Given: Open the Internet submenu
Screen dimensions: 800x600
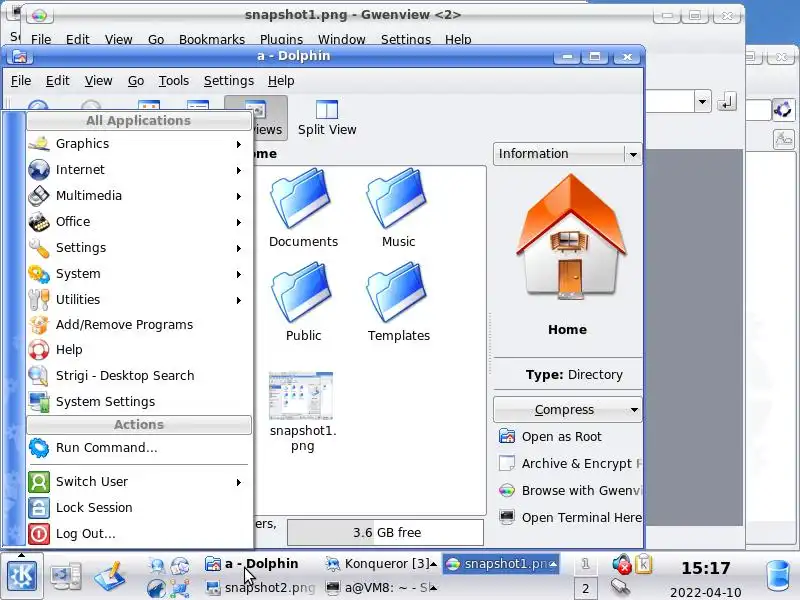Looking at the screenshot, I should pos(139,170).
